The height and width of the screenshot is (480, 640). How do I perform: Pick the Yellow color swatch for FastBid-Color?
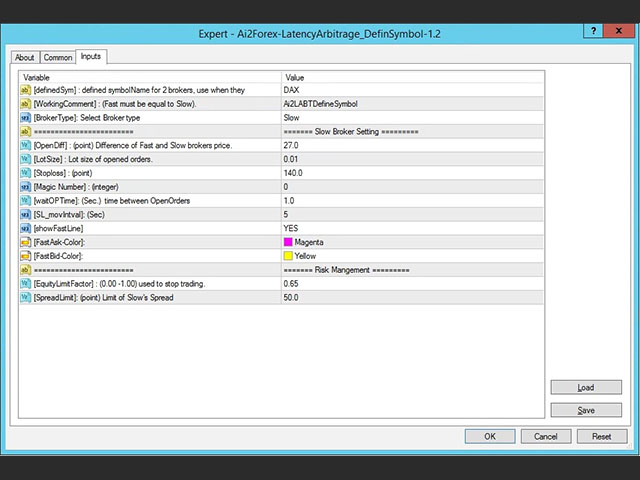pos(288,256)
